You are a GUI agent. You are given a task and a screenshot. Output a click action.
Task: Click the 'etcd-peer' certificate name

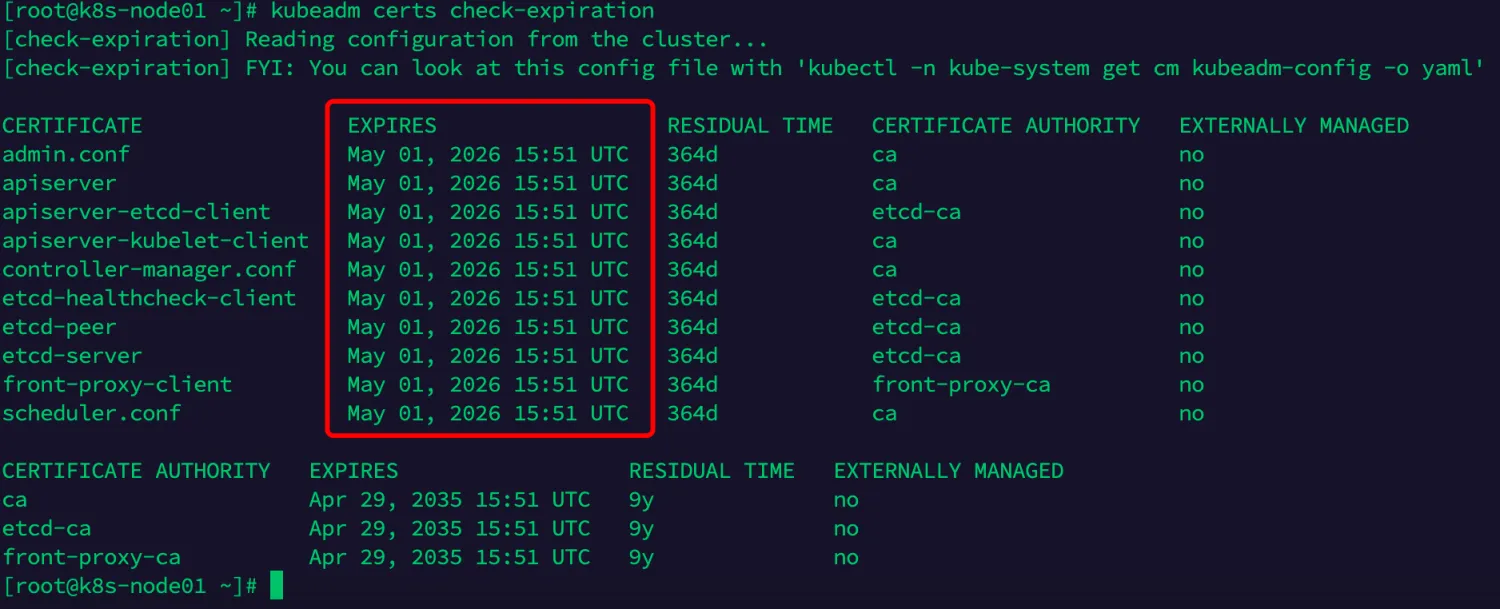(59, 327)
